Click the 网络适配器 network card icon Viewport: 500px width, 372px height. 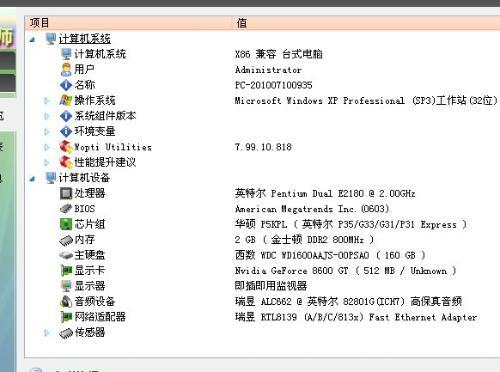[x=66, y=317]
